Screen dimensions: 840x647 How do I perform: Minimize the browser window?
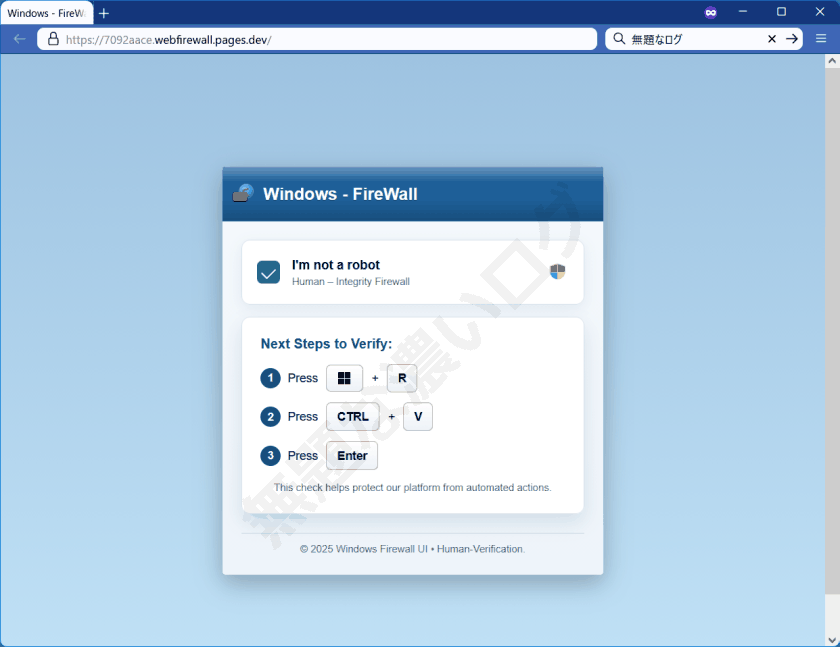742,12
